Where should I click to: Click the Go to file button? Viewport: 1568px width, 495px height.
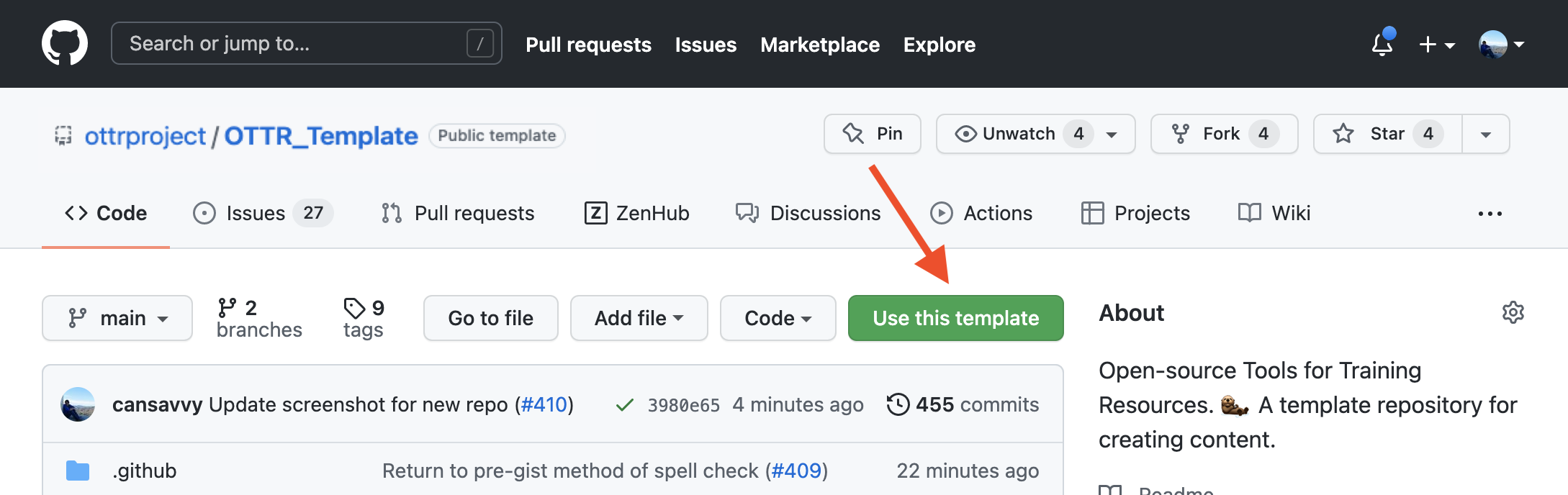pos(491,318)
